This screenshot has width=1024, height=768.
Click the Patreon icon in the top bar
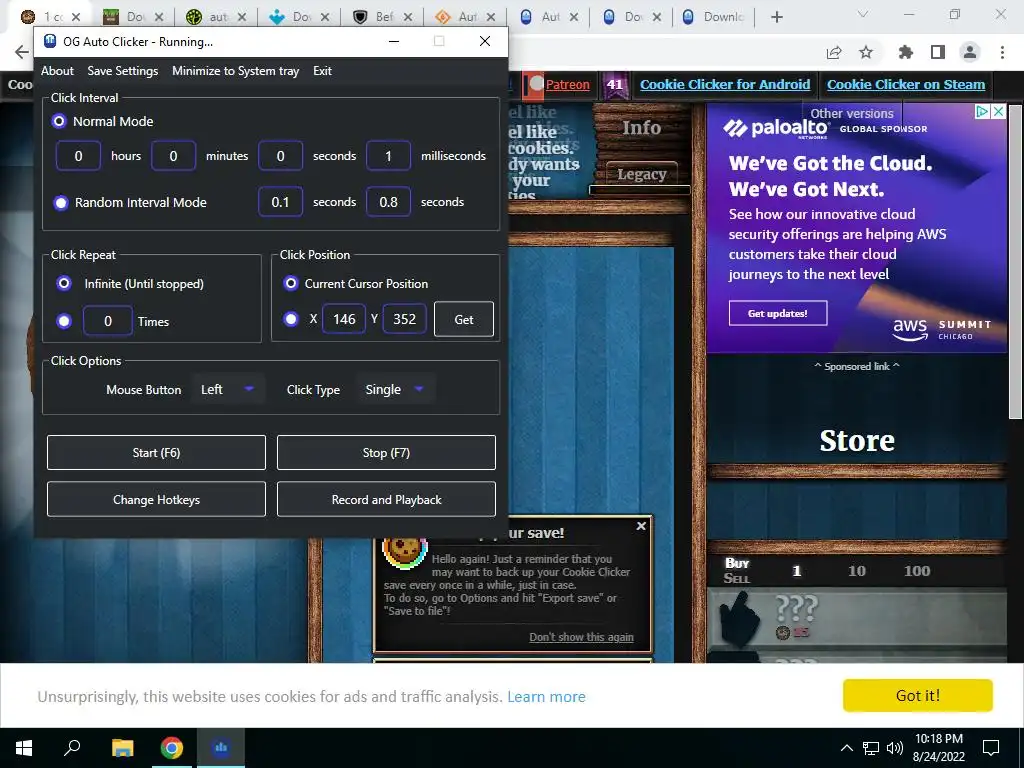(536, 84)
